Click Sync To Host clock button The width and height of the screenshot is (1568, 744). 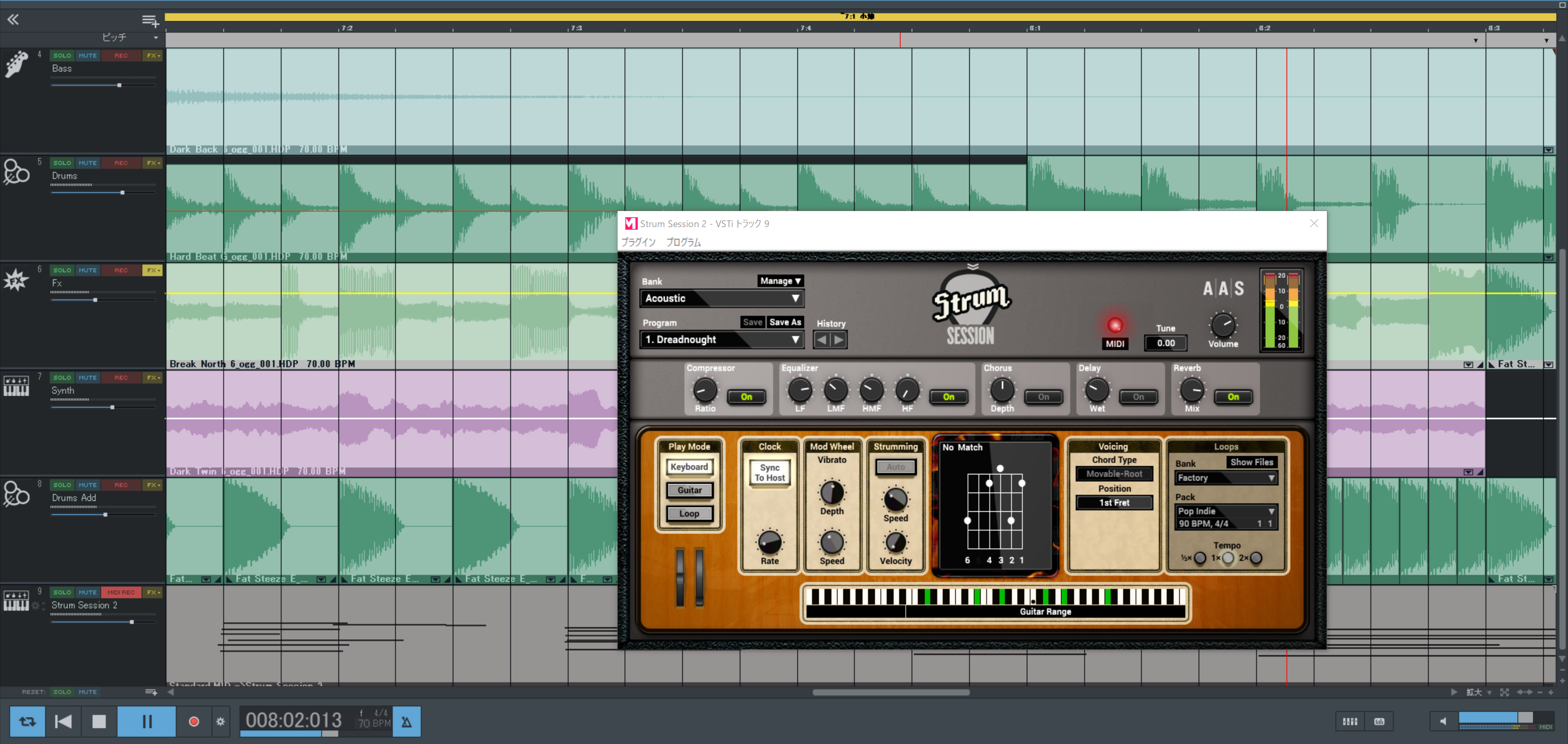tap(769, 472)
